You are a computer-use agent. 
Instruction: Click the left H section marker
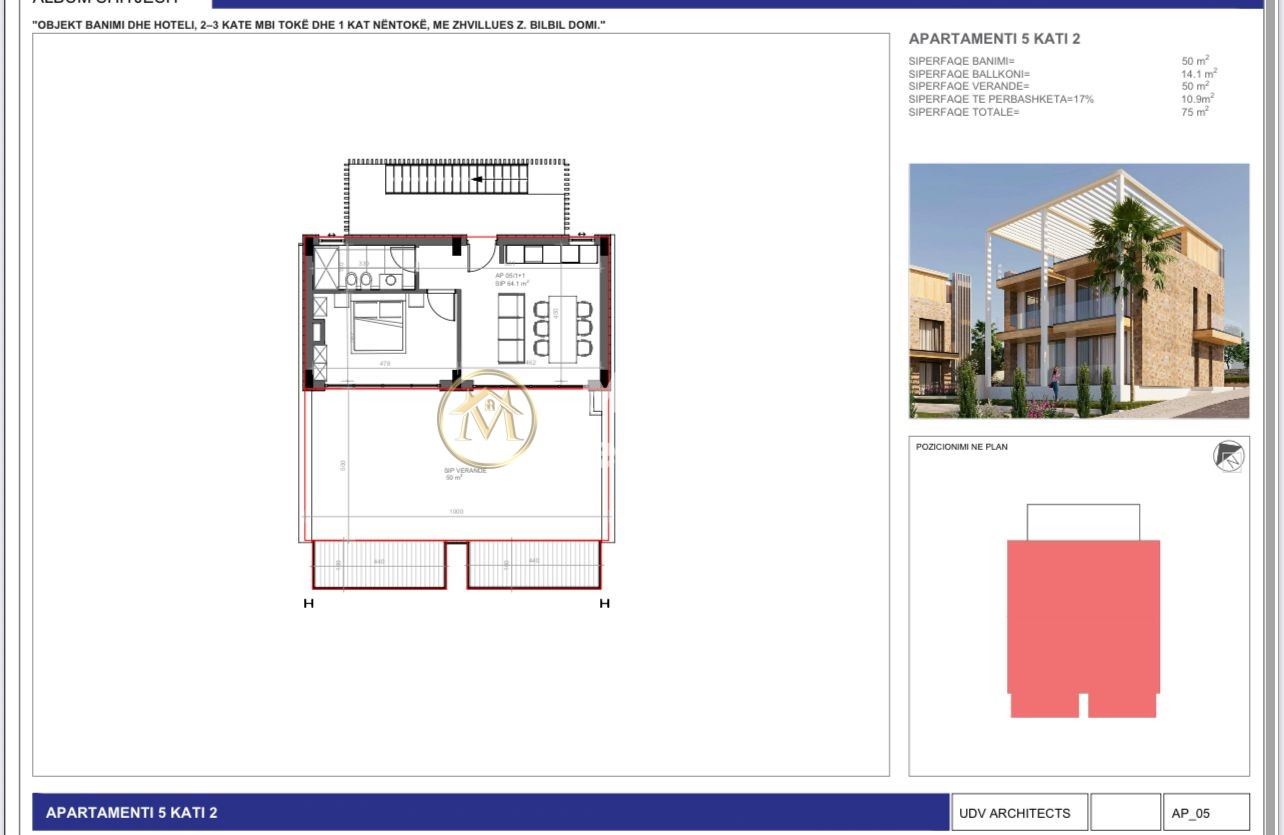308,603
